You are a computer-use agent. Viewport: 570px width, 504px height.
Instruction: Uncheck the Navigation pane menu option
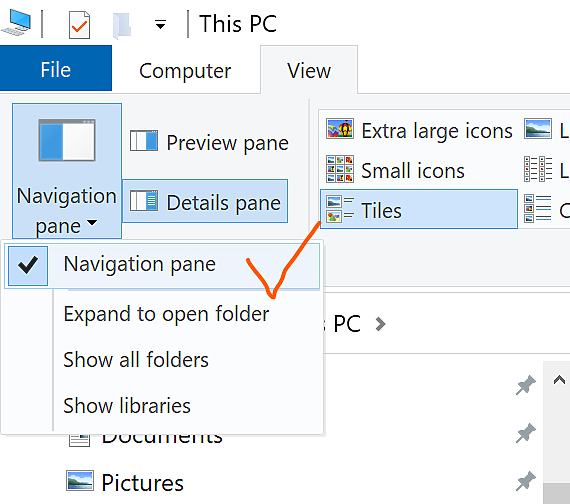pos(162,264)
